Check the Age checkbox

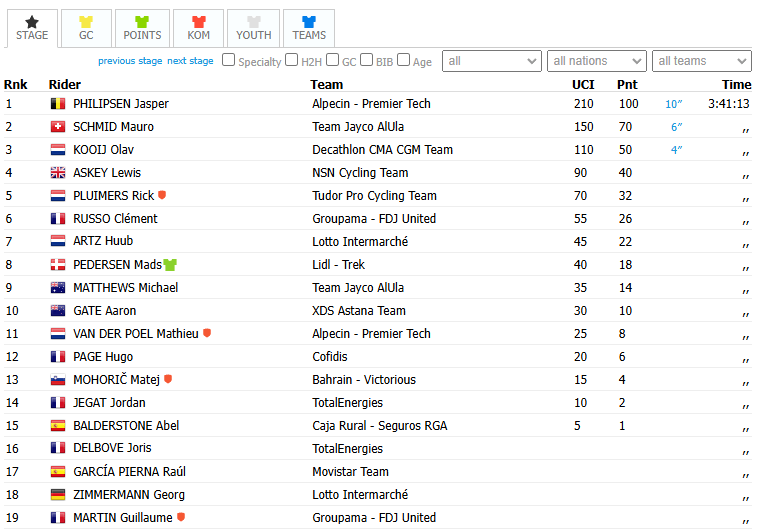point(403,60)
